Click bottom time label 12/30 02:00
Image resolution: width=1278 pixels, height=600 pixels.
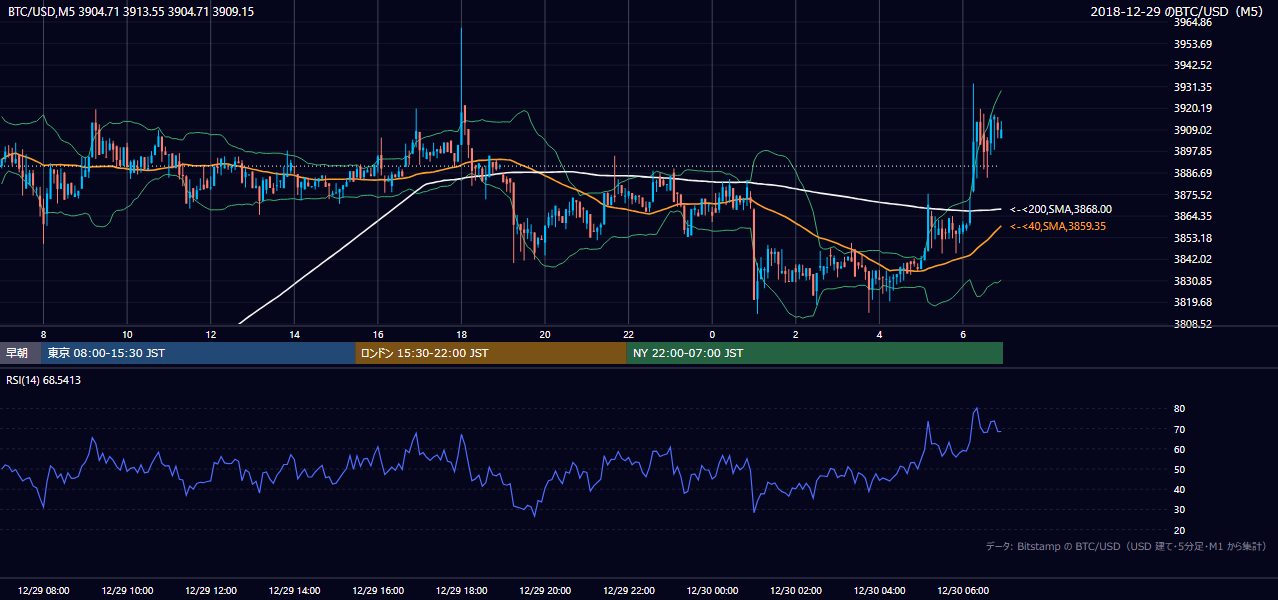tap(795, 591)
